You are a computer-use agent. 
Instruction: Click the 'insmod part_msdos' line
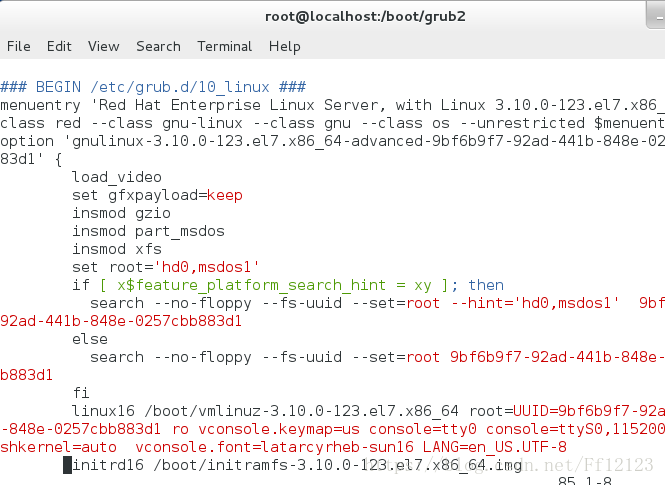(148, 231)
